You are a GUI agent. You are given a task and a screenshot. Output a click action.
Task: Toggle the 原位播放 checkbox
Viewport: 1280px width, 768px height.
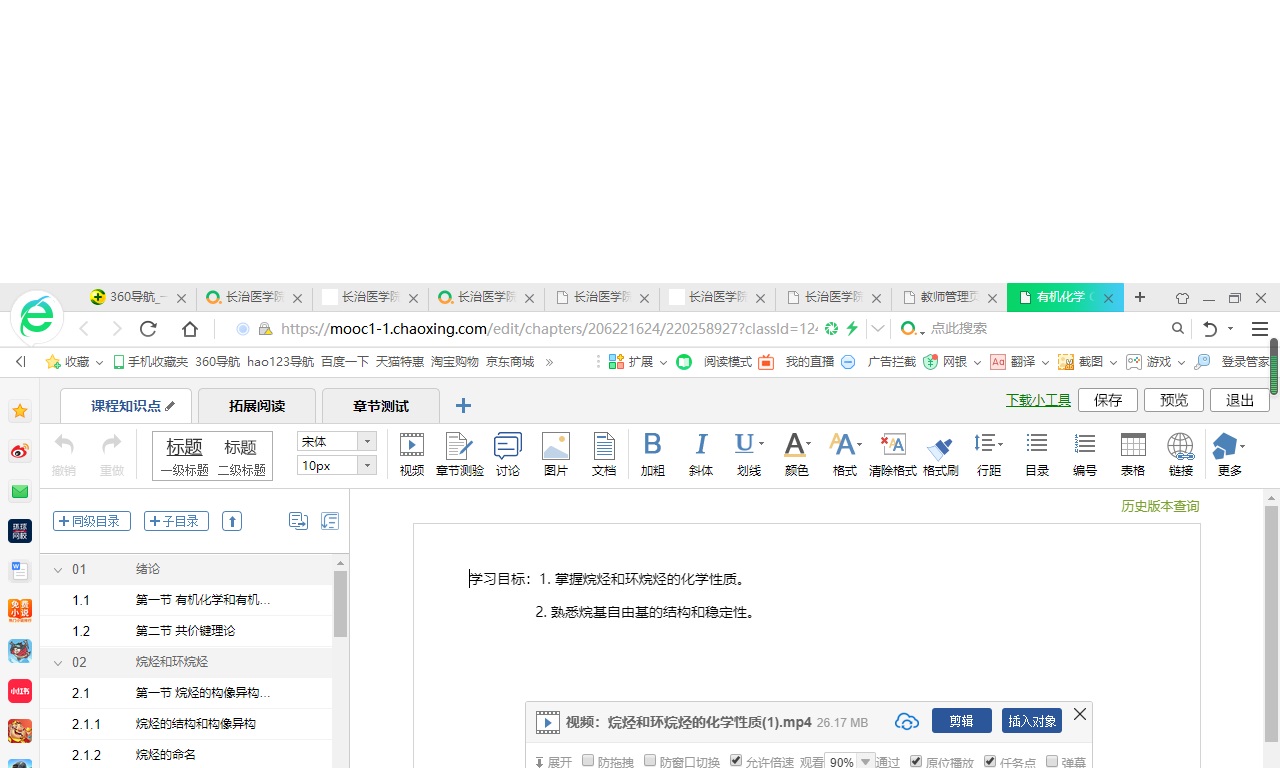pos(916,761)
